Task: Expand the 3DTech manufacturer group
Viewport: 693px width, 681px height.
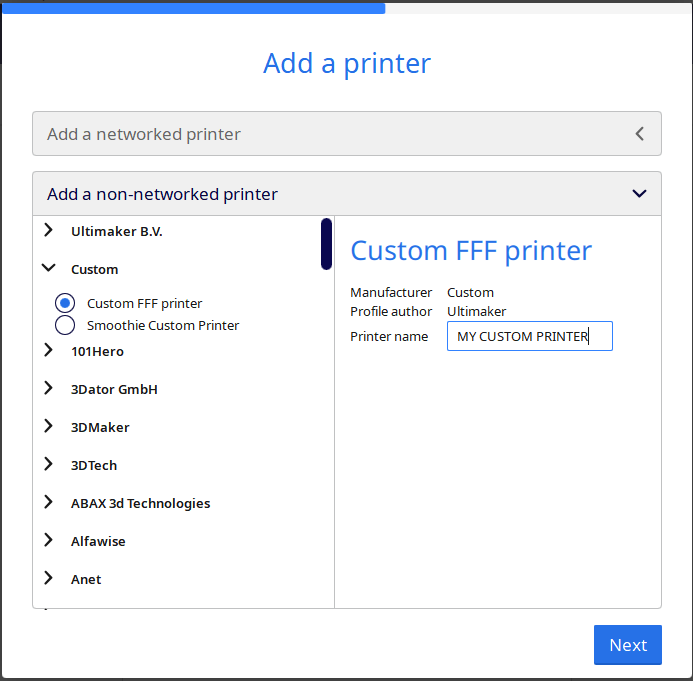Action: (49, 464)
